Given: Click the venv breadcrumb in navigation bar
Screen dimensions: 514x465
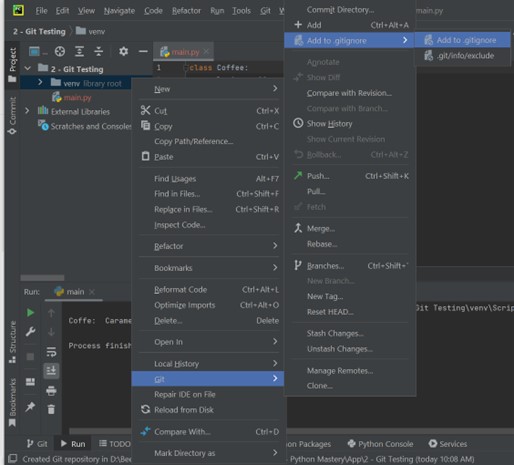Looking at the screenshot, I should (91, 31).
